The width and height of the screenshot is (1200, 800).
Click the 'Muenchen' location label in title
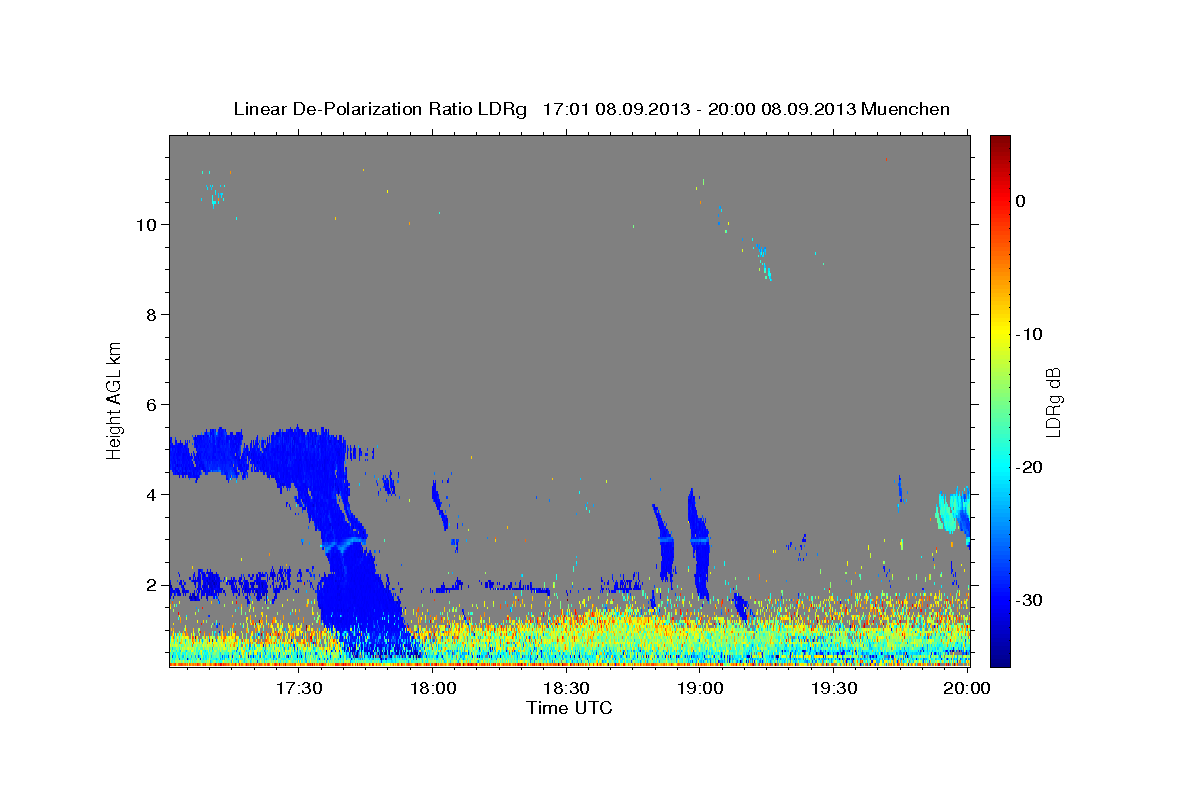click(907, 109)
